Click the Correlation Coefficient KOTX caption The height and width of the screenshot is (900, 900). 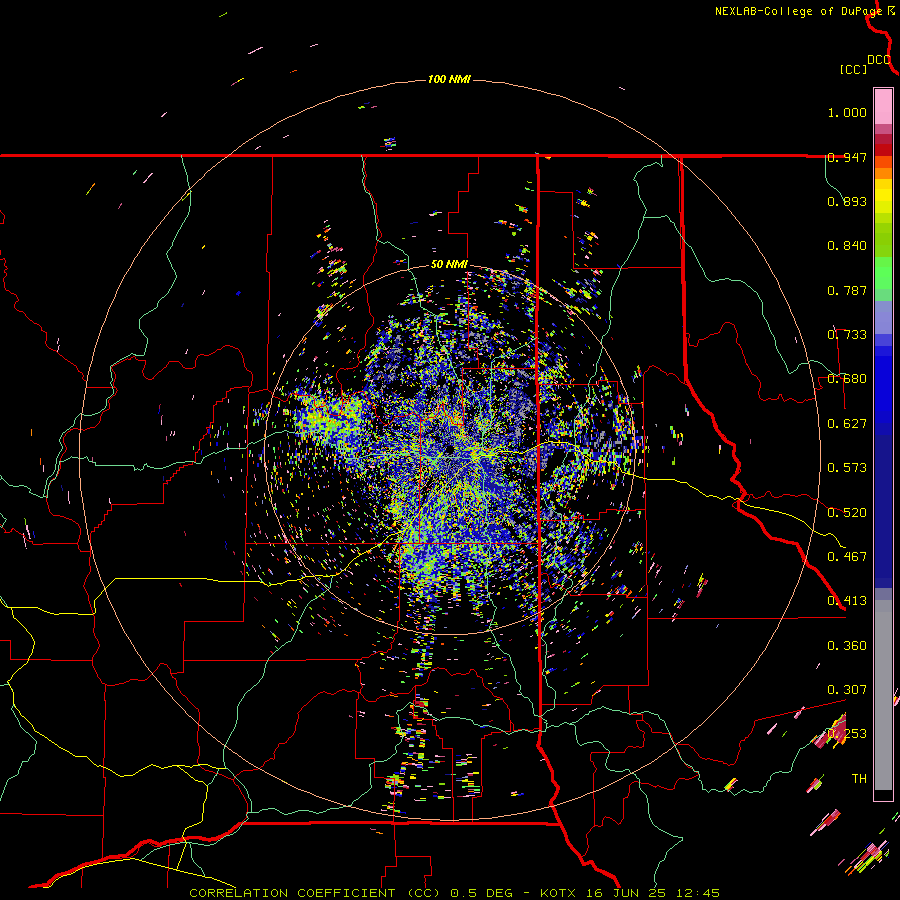(x=454, y=893)
